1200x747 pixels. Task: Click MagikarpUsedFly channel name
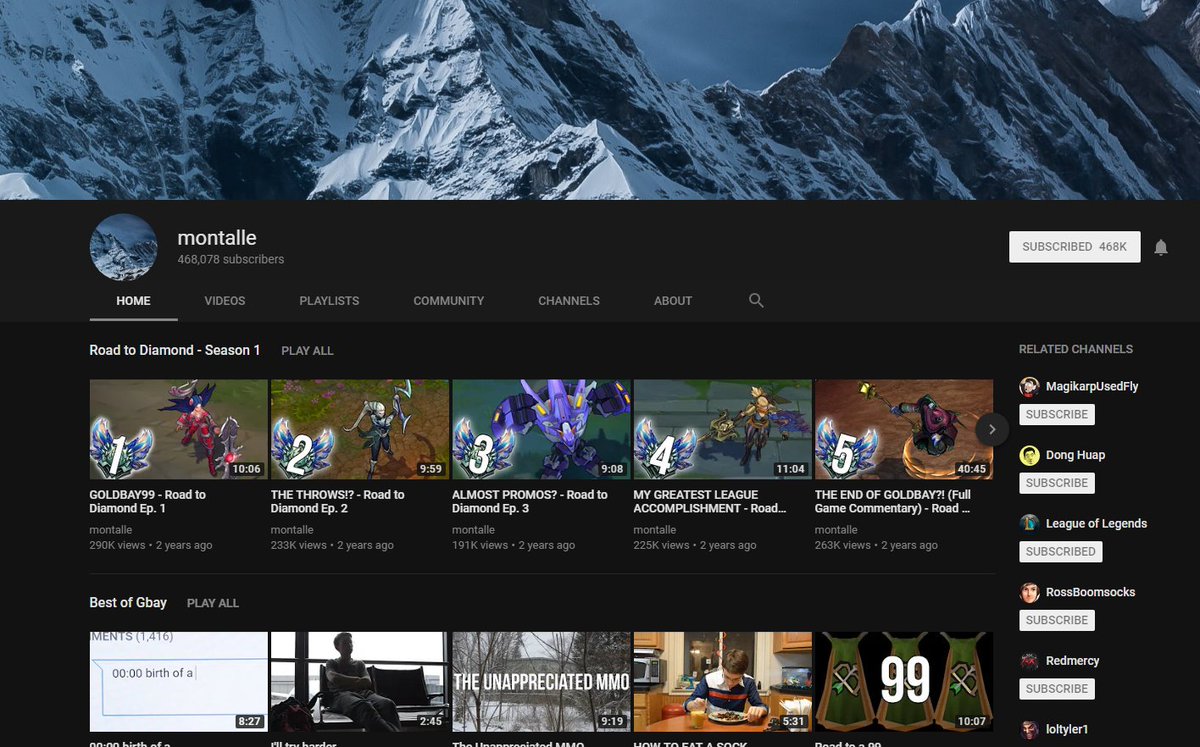[1092, 386]
